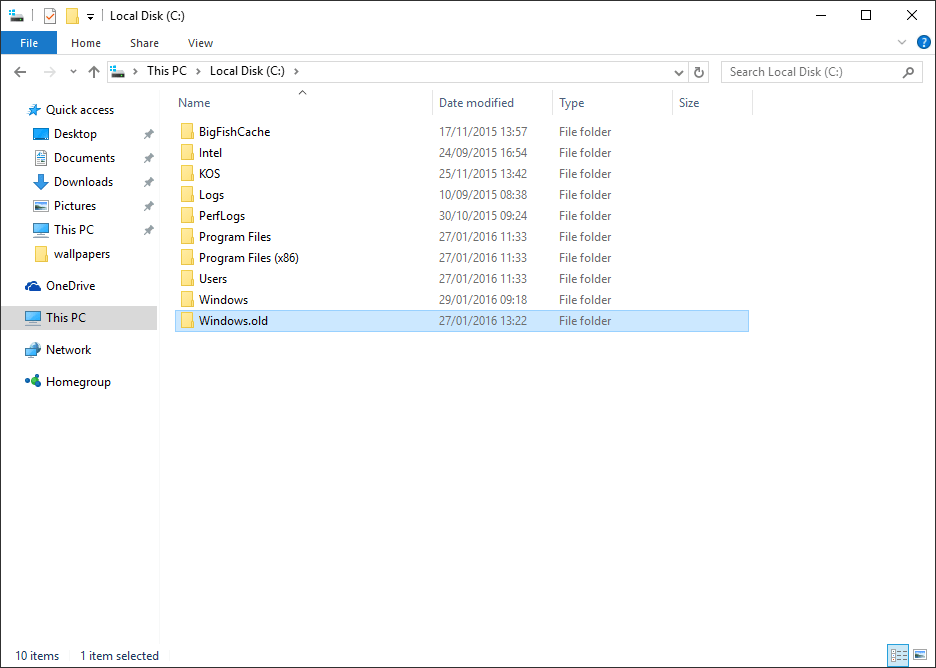936x668 pixels.
Task: Select Homegroup in the navigation pane
Action: 78,382
